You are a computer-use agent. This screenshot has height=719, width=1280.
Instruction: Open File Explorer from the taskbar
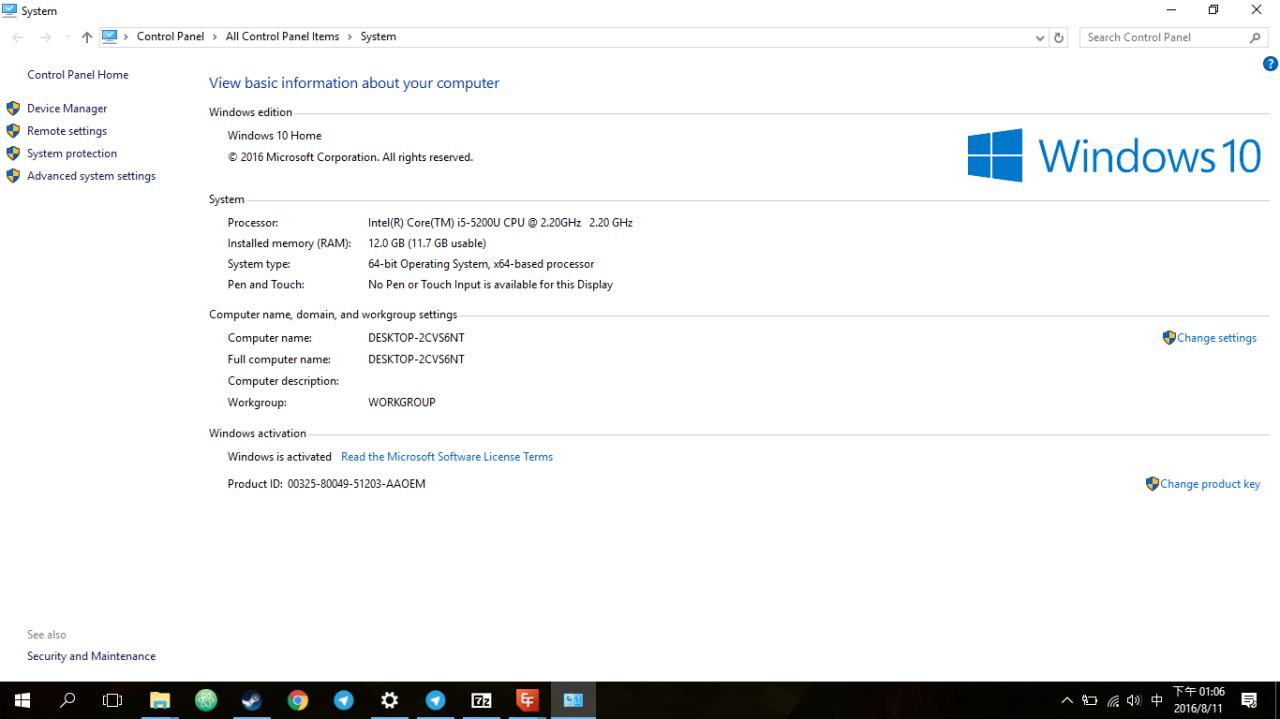160,700
